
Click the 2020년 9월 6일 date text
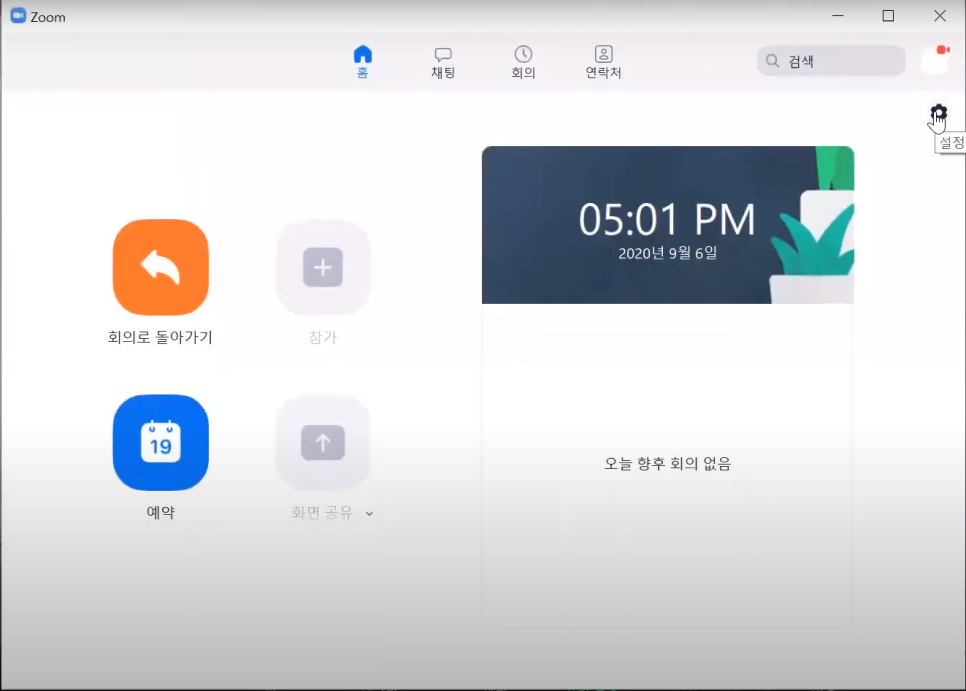coord(668,253)
